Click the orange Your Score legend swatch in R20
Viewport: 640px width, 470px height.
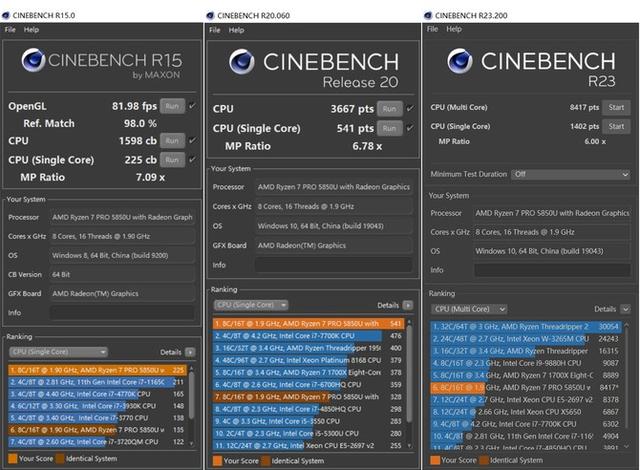217,461
